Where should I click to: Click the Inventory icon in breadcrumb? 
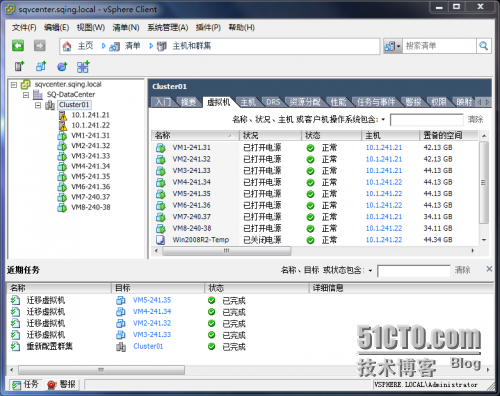[x=114, y=46]
